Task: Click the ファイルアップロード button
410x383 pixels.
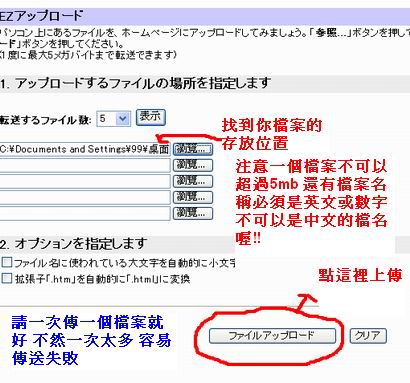Action: coord(272,336)
